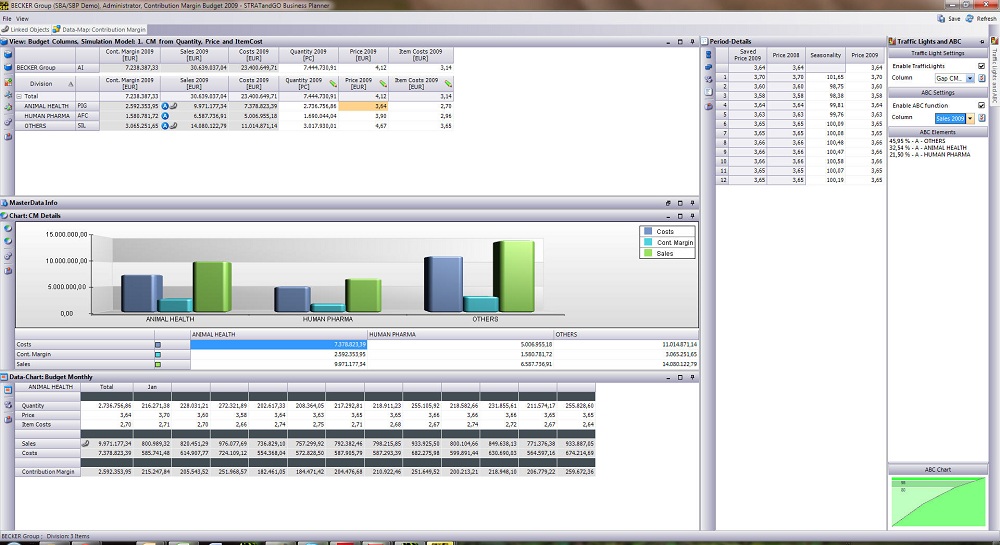Viewport: 1000px width, 545px height.
Task: Disable the Enable TrafficLights checkbox
Action: pos(981,66)
